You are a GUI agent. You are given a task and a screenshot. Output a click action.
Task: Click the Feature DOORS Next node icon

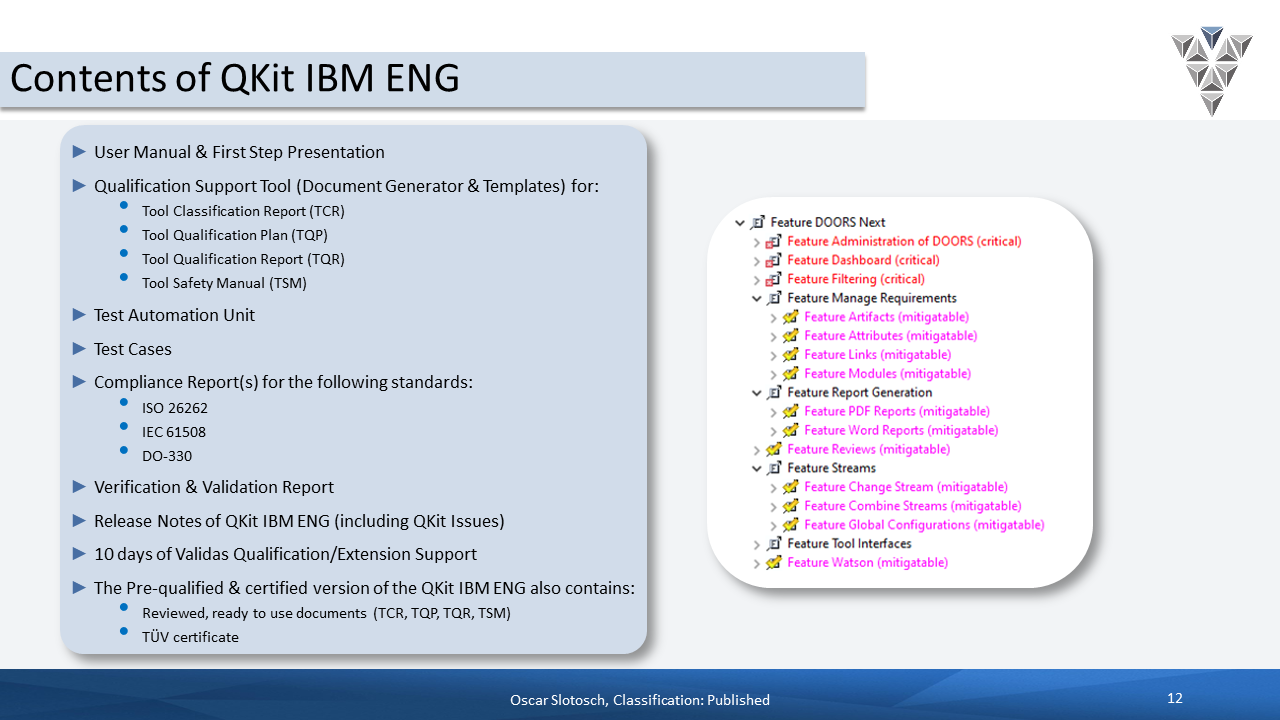(x=757, y=222)
